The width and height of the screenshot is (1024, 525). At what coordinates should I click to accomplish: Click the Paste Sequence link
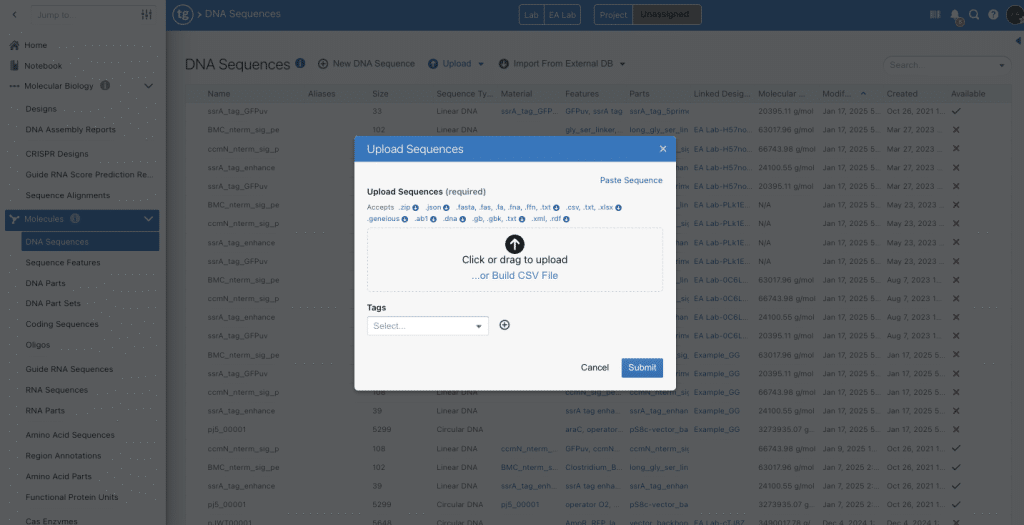pyautogui.click(x=630, y=180)
